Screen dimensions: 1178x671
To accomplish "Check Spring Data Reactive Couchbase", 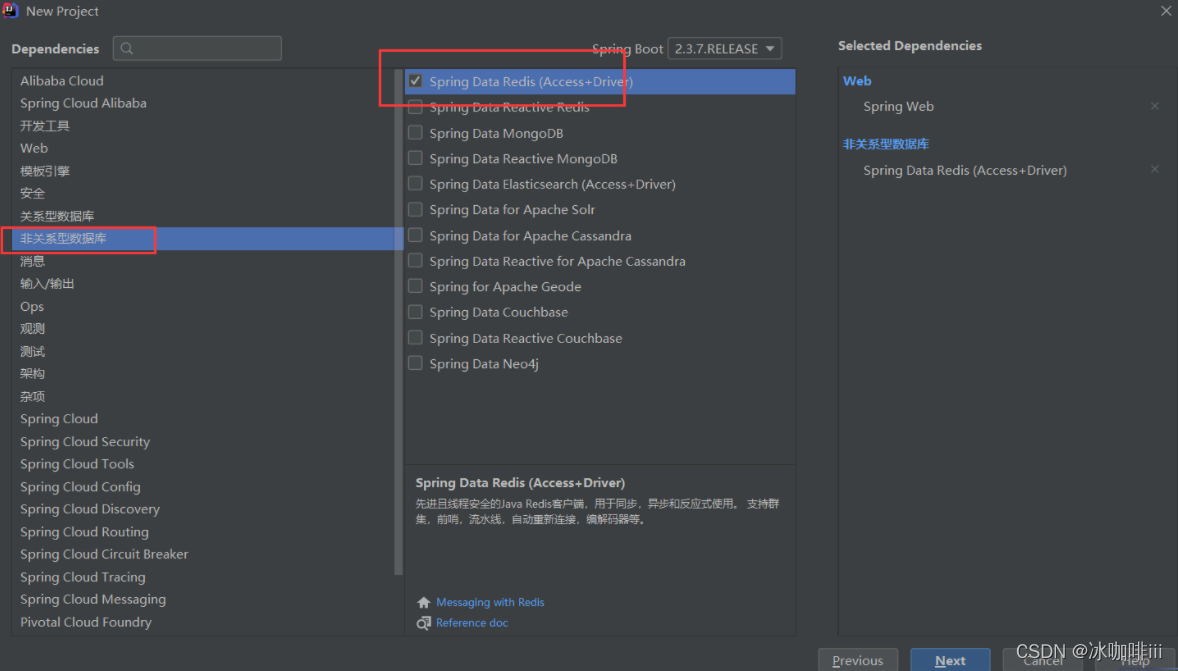I will tap(415, 337).
